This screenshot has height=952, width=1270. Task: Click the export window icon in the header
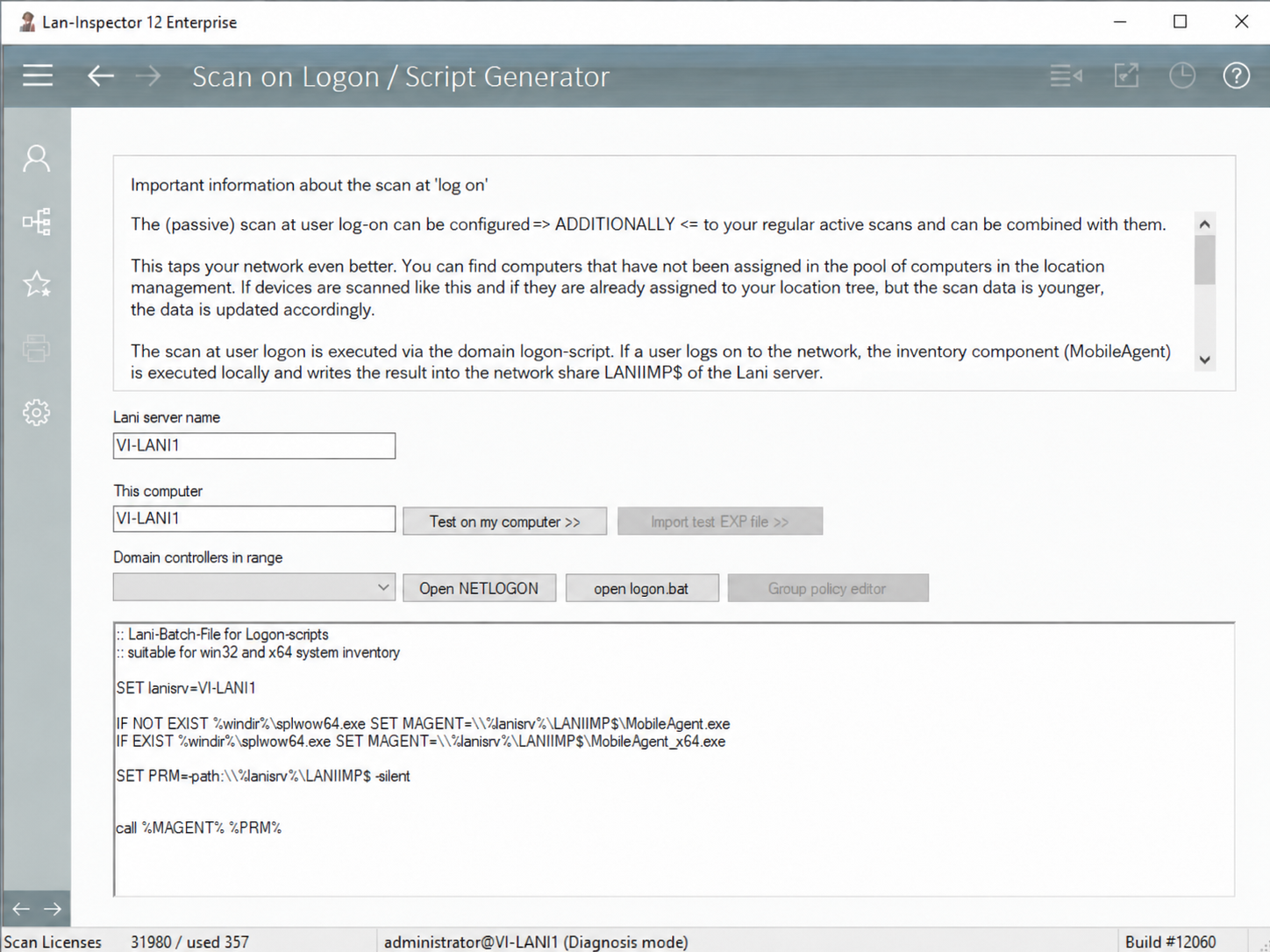[x=1126, y=75]
